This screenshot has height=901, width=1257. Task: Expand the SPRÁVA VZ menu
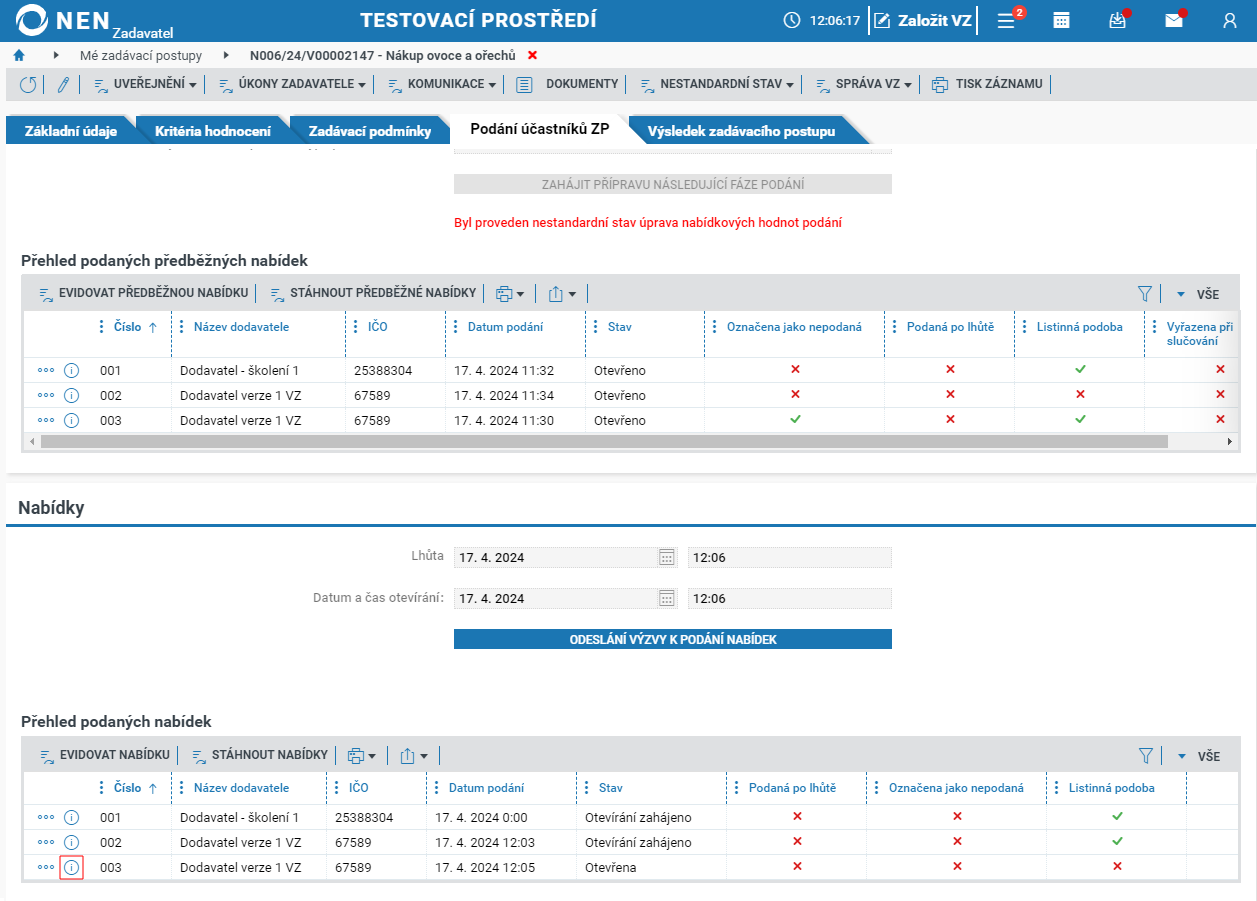click(863, 85)
